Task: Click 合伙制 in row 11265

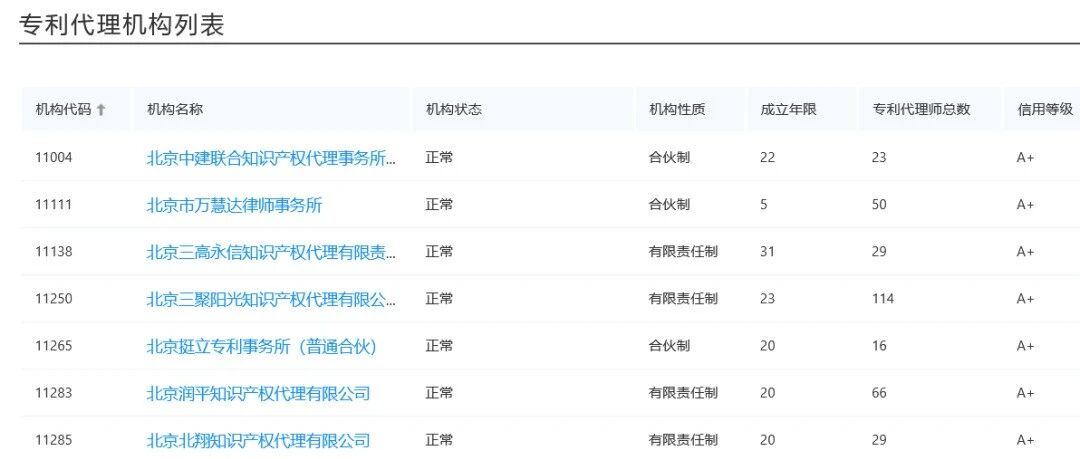Action: point(669,346)
